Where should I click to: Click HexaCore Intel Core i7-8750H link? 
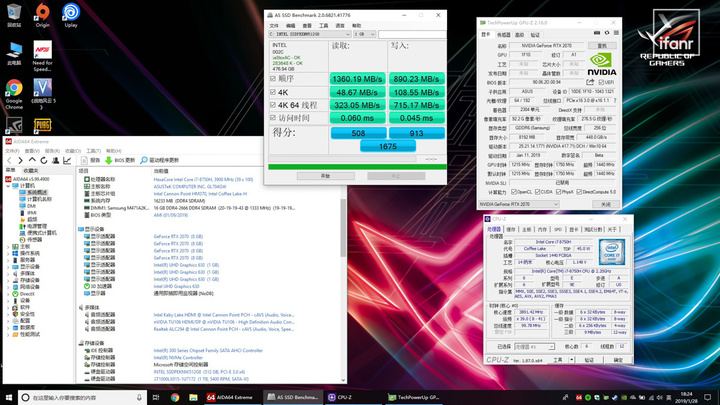point(203,180)
